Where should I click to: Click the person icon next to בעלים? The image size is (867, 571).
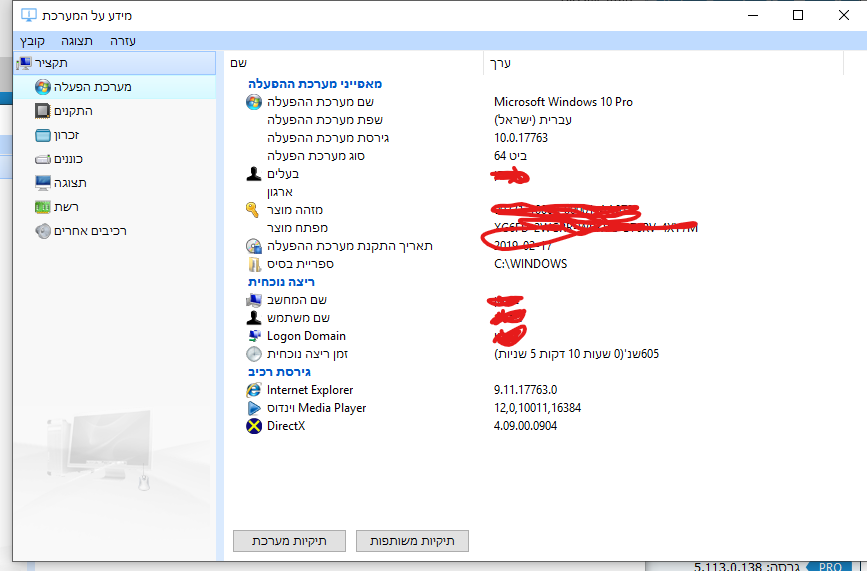254,174
